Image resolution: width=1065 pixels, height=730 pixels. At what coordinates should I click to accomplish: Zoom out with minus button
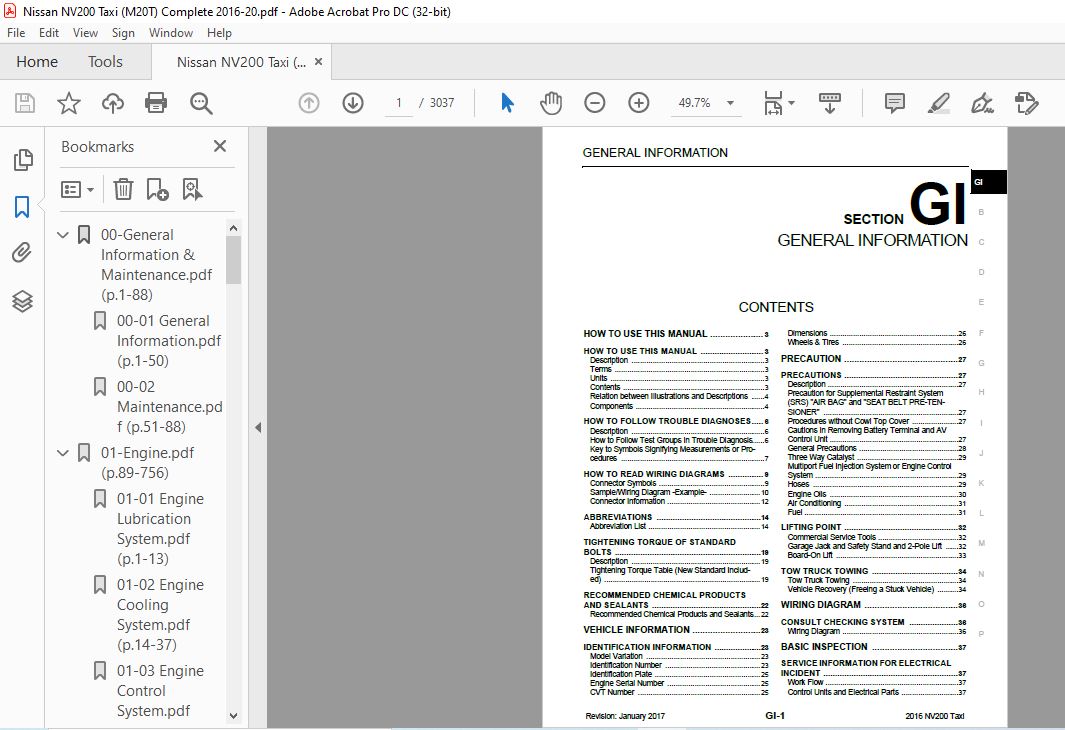594,103
